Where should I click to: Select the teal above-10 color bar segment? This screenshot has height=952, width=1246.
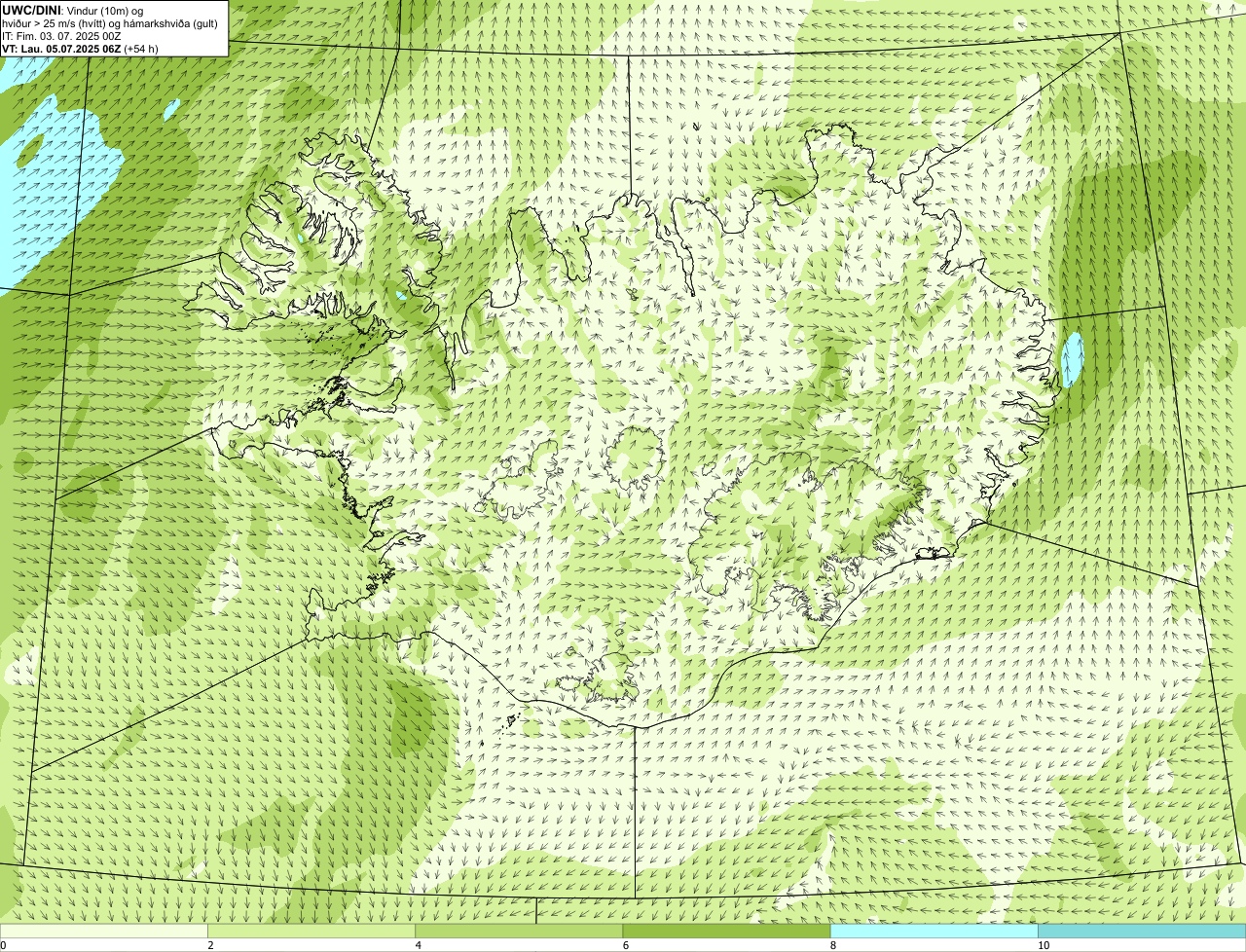coord(1142,931)
